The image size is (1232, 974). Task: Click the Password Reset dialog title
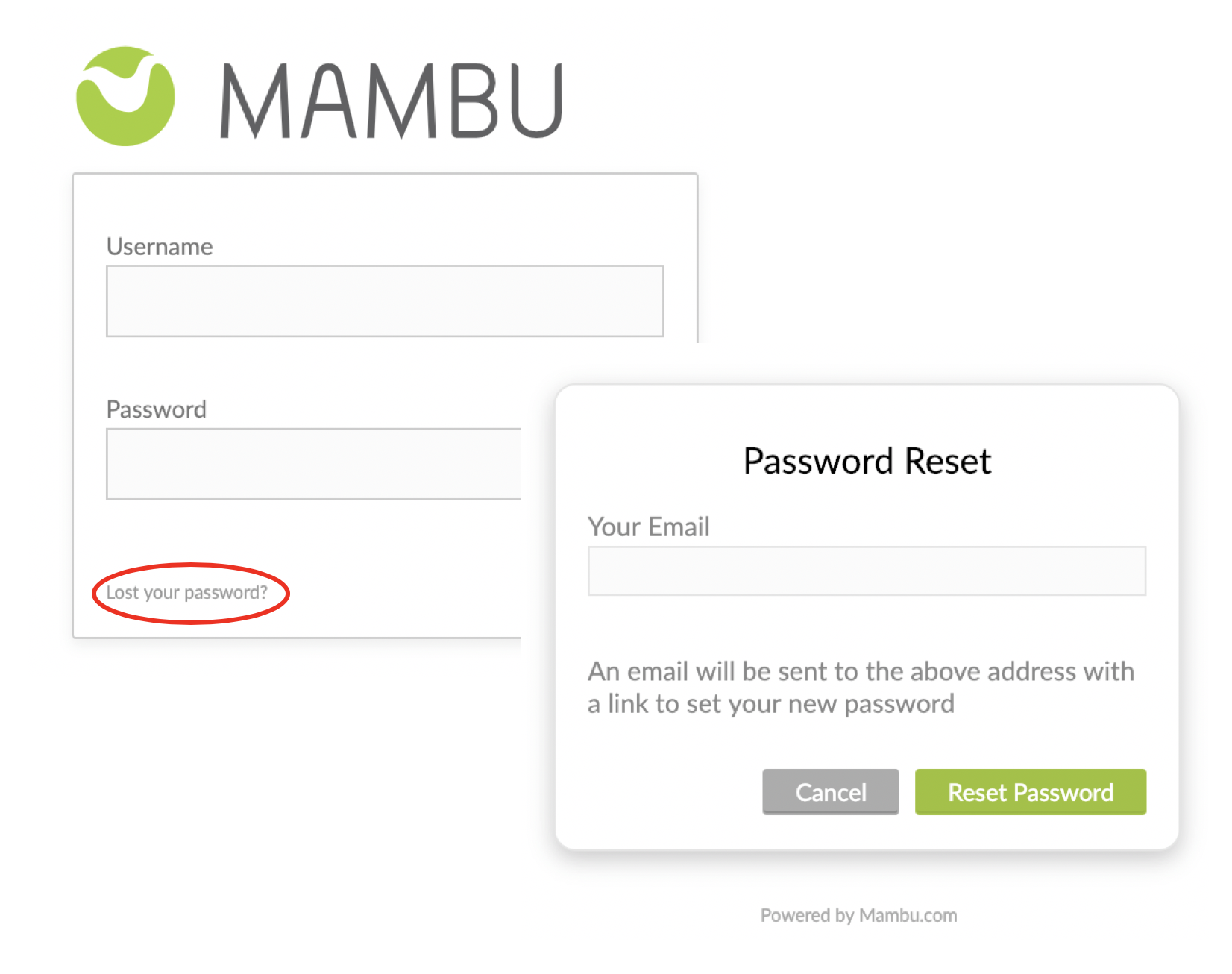pyautogui.click(x=867, y=461)
